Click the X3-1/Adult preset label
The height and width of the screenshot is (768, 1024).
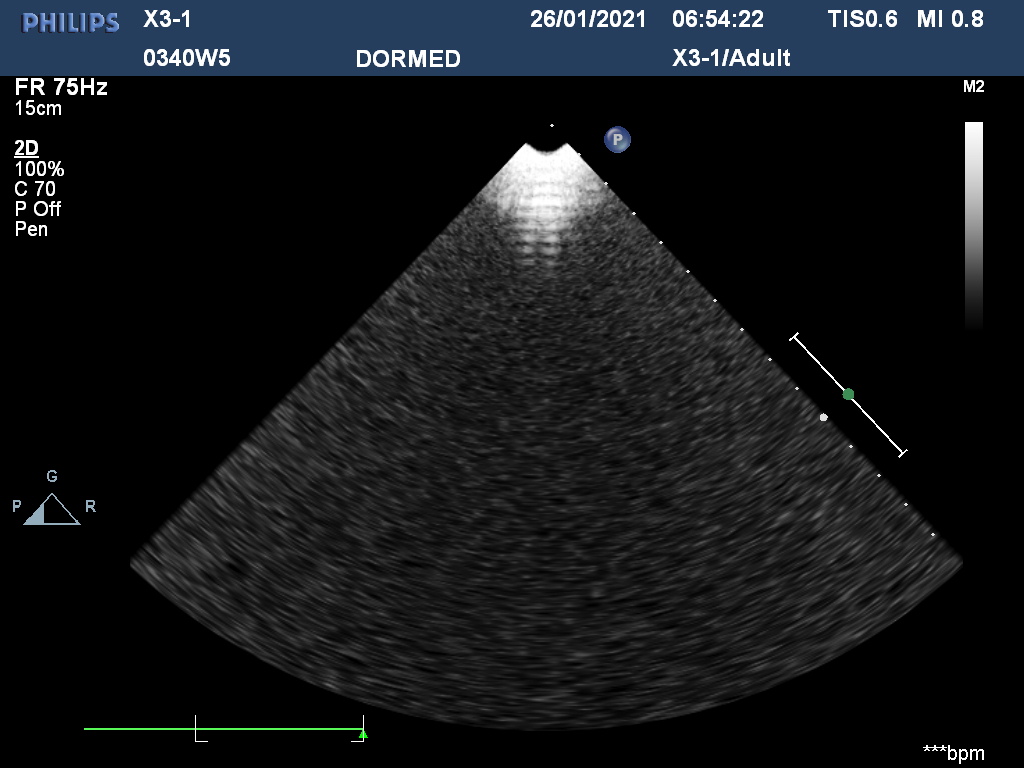pos(732,58)
